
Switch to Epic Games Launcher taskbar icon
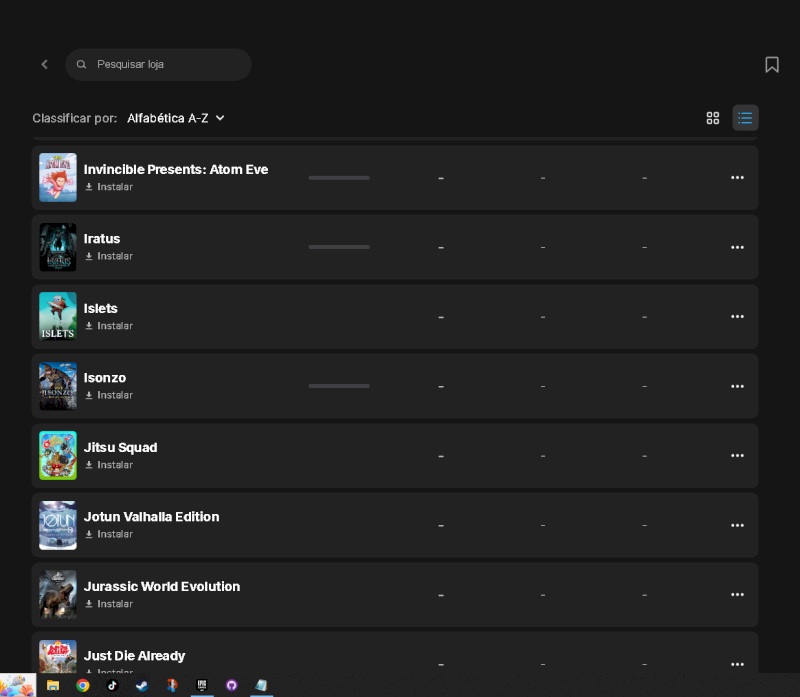click(x=202, y=685)
